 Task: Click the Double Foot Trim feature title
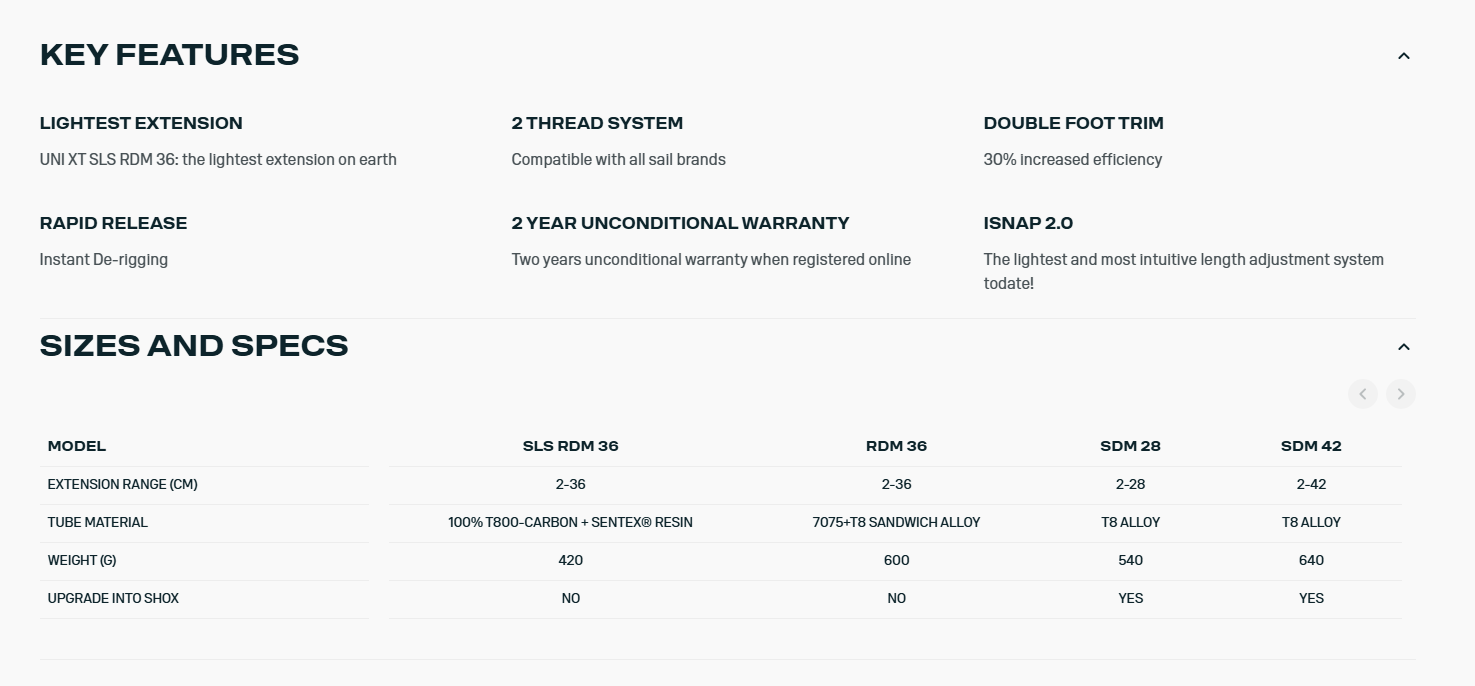[x=1073, y=123]
